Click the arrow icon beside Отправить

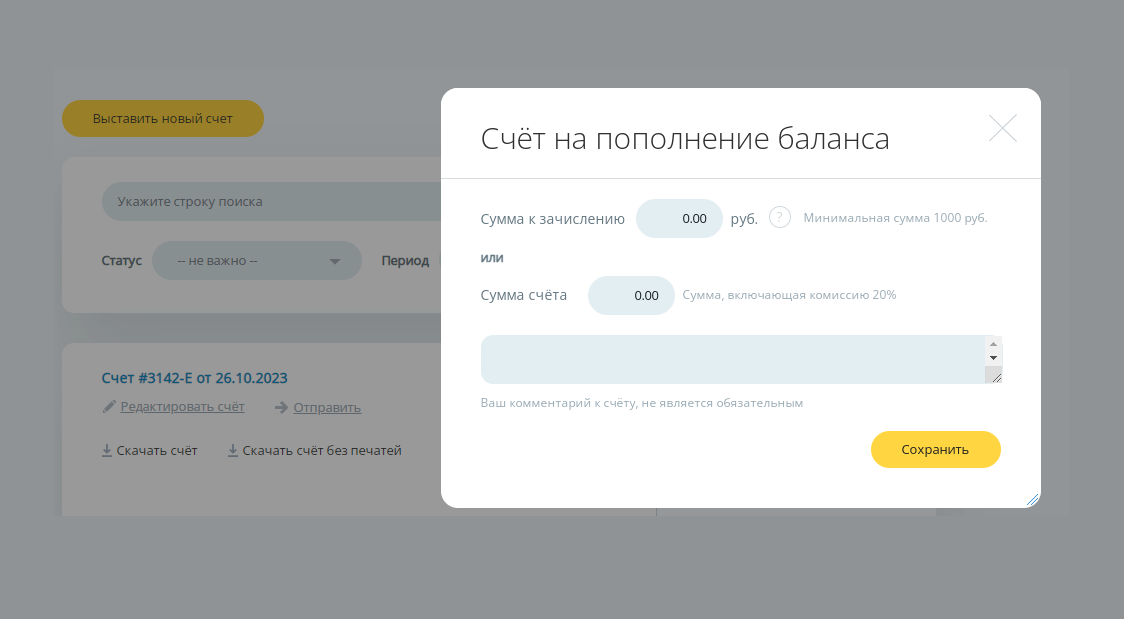[x=282, y=407]
